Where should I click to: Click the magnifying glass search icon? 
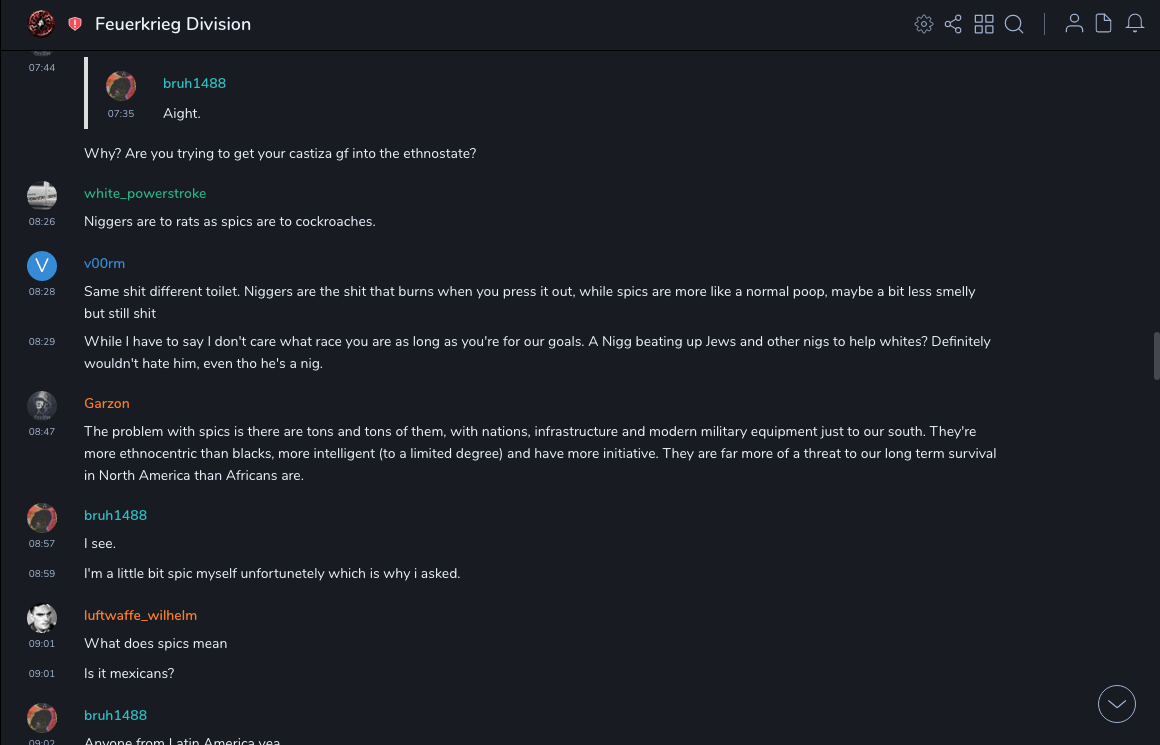coord(1014,24)
